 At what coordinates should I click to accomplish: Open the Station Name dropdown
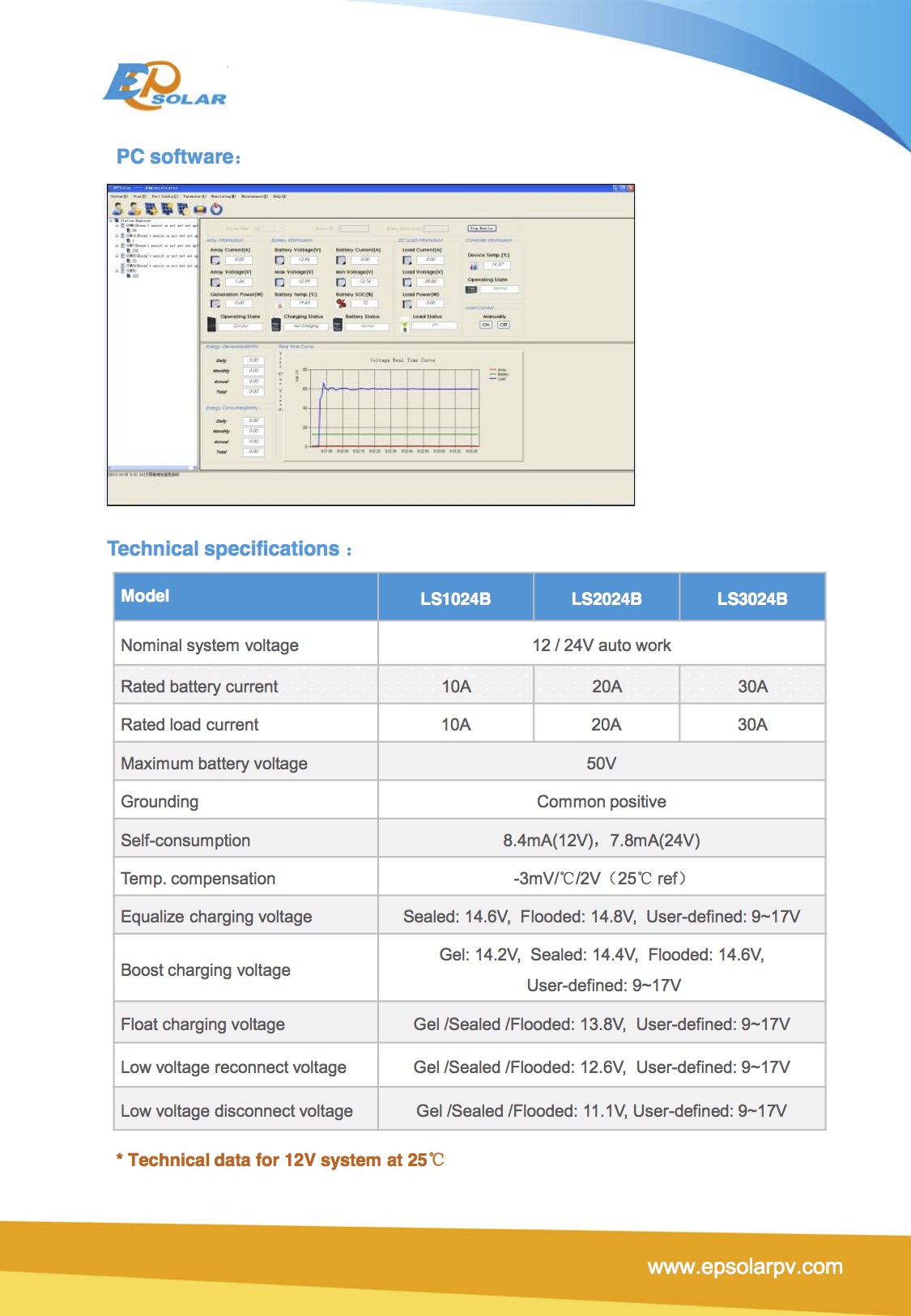(x=268, y=228)
